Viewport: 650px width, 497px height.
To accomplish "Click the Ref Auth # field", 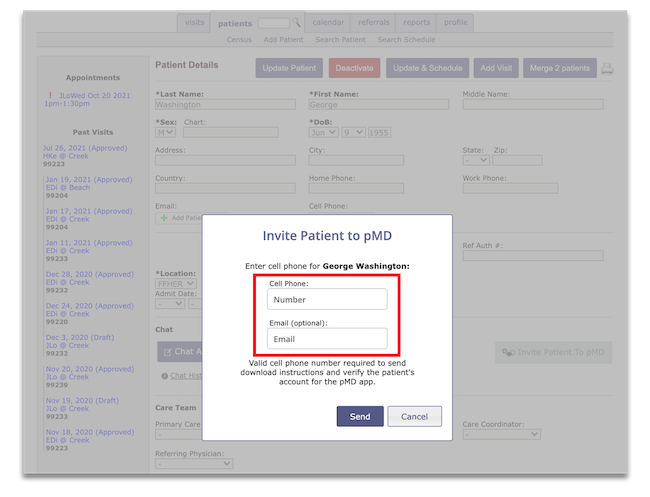I will coord(533,256).
